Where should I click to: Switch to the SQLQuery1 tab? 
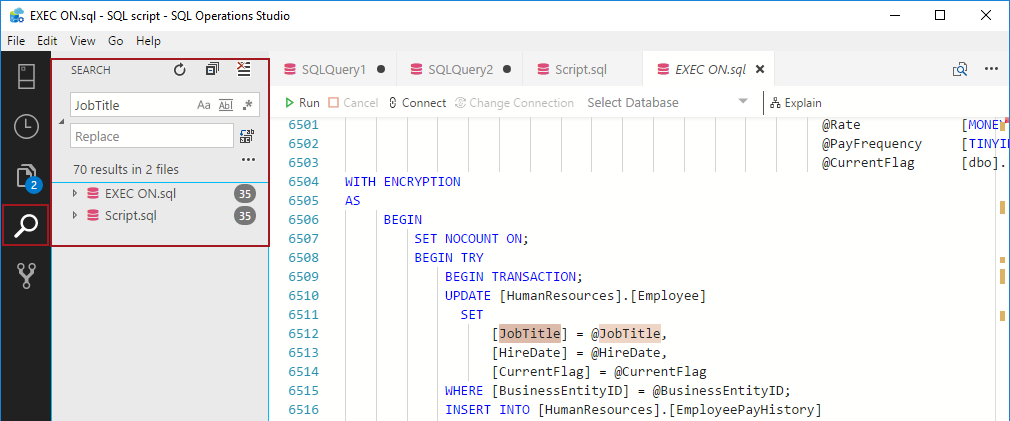coord(333,70)
